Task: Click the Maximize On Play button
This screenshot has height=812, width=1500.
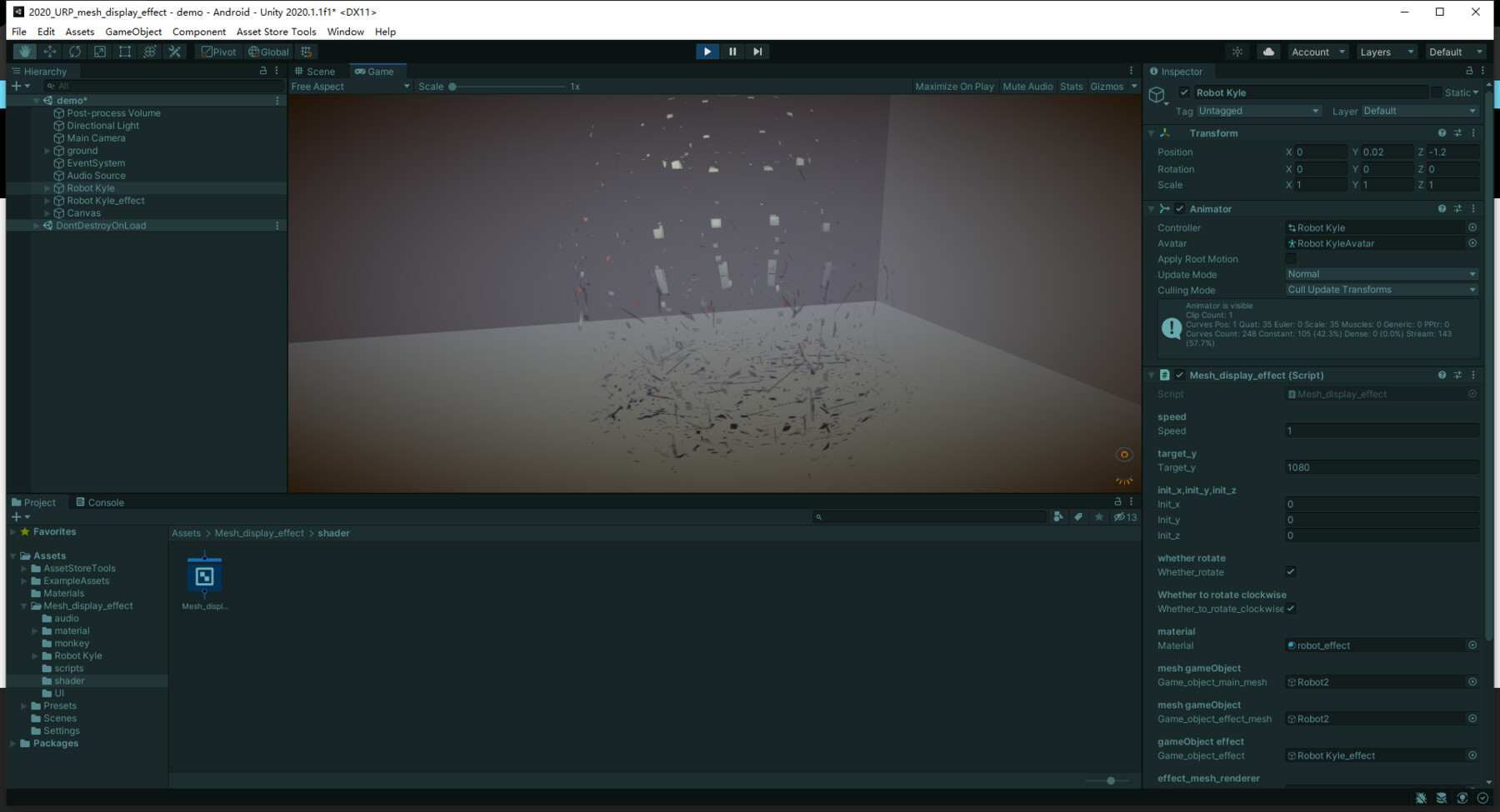Action: coord(953,86)
